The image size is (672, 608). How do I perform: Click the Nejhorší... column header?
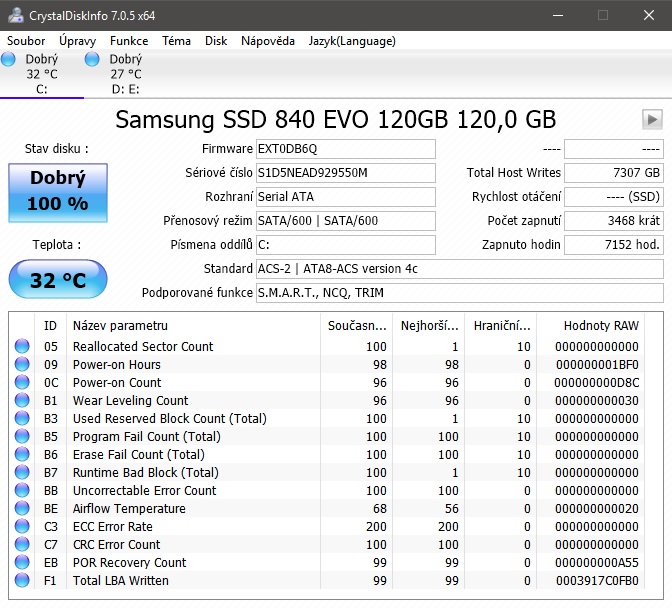pos(429,326)
